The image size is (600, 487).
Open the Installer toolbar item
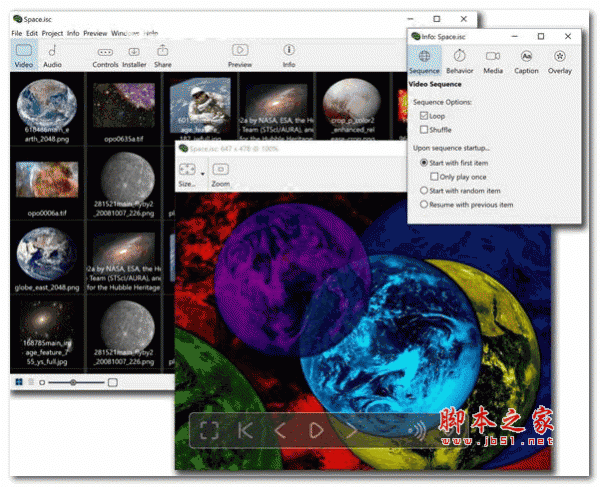pyautogui.click(x=134, y=56)
